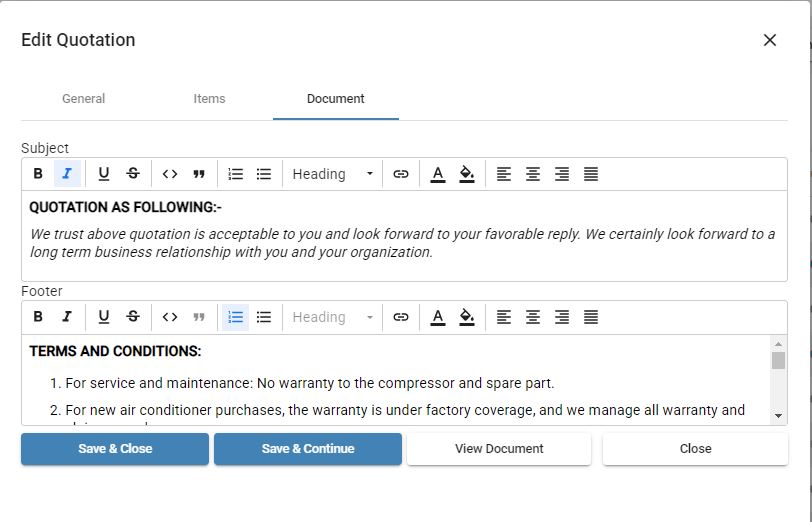Justify Footer text
The width and height of the screenshot is (812, 522).
click(591, 317)
